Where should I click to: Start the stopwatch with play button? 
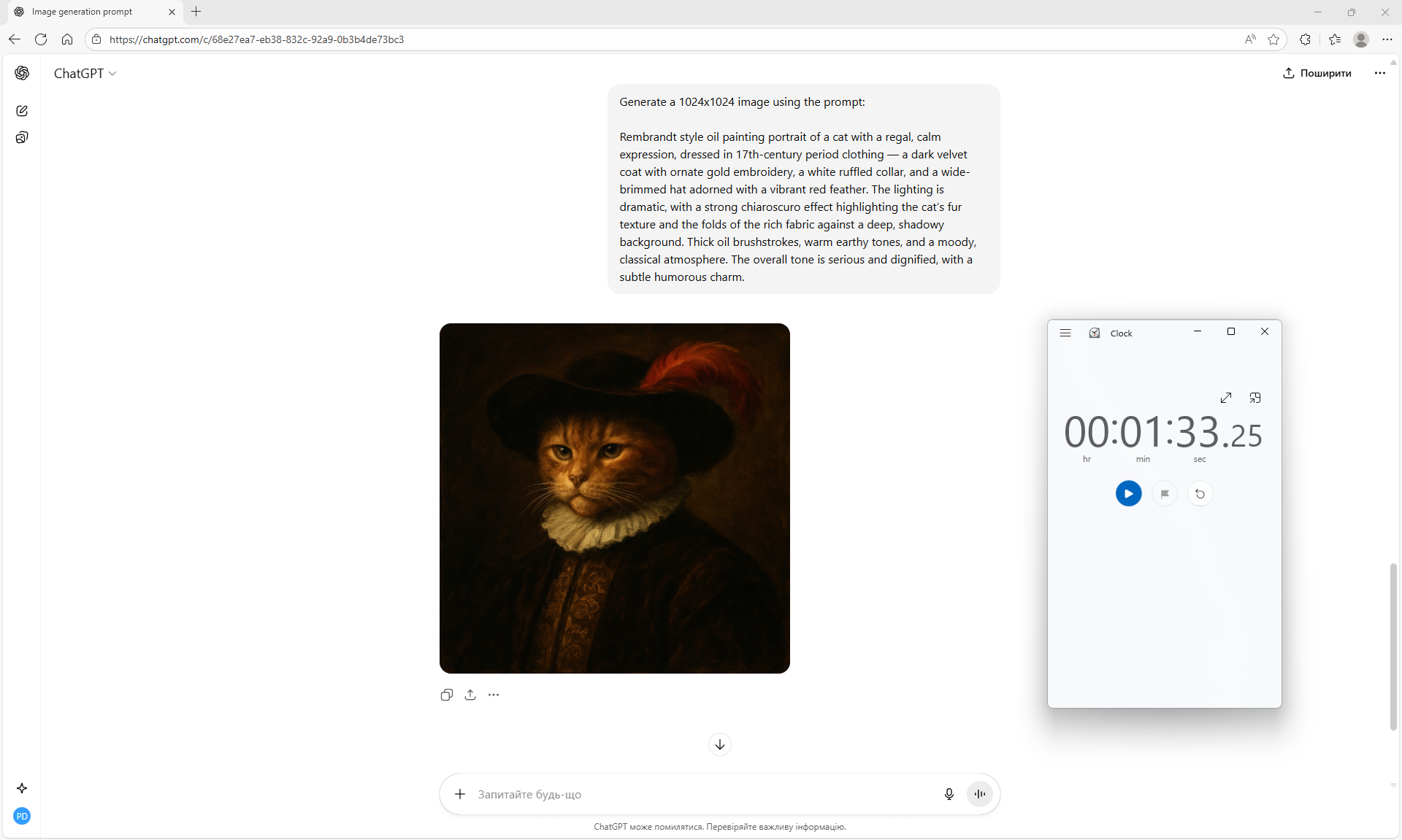point(1128,494)
